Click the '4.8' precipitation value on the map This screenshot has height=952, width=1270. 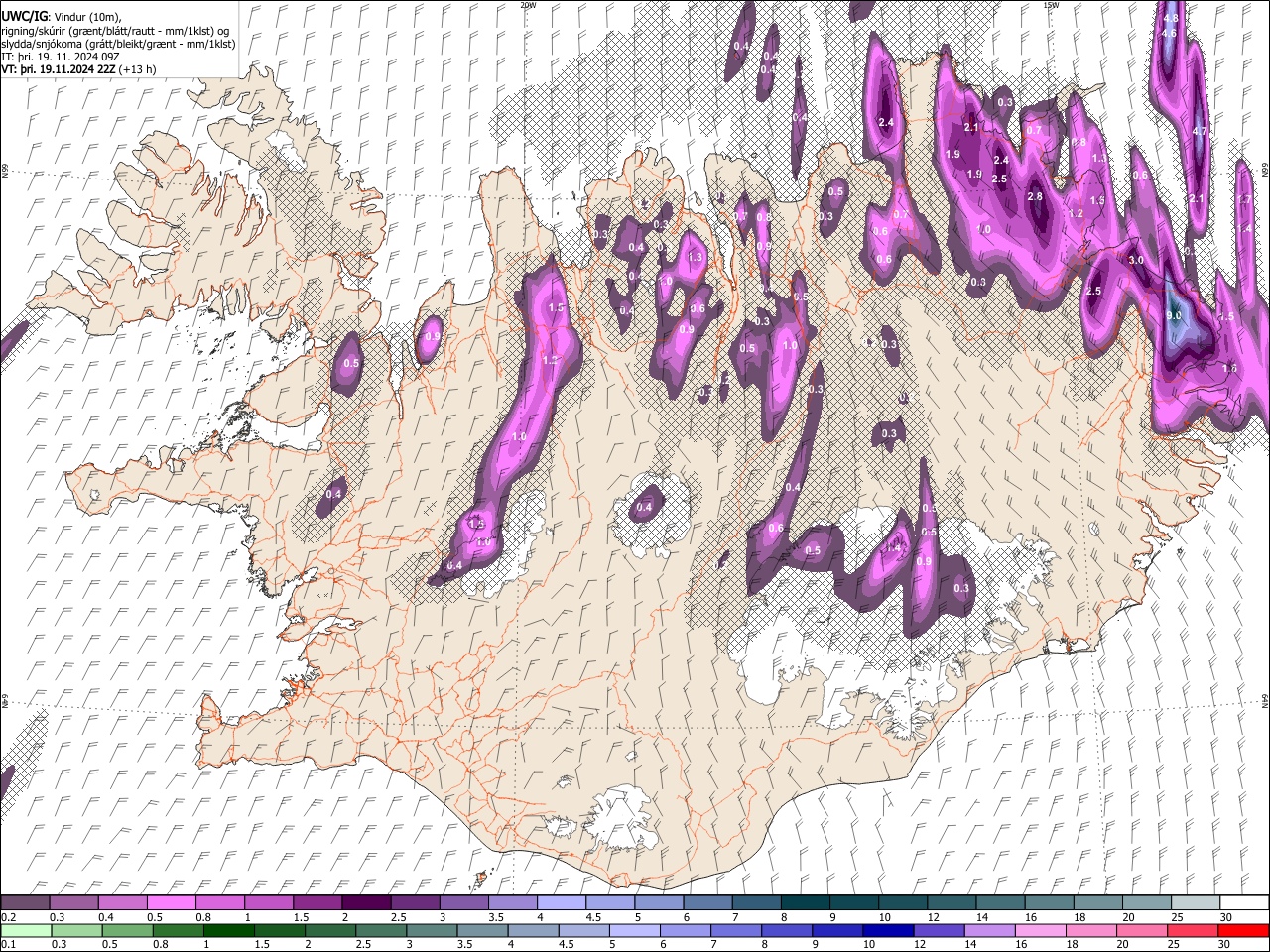tap(1171, 18)
